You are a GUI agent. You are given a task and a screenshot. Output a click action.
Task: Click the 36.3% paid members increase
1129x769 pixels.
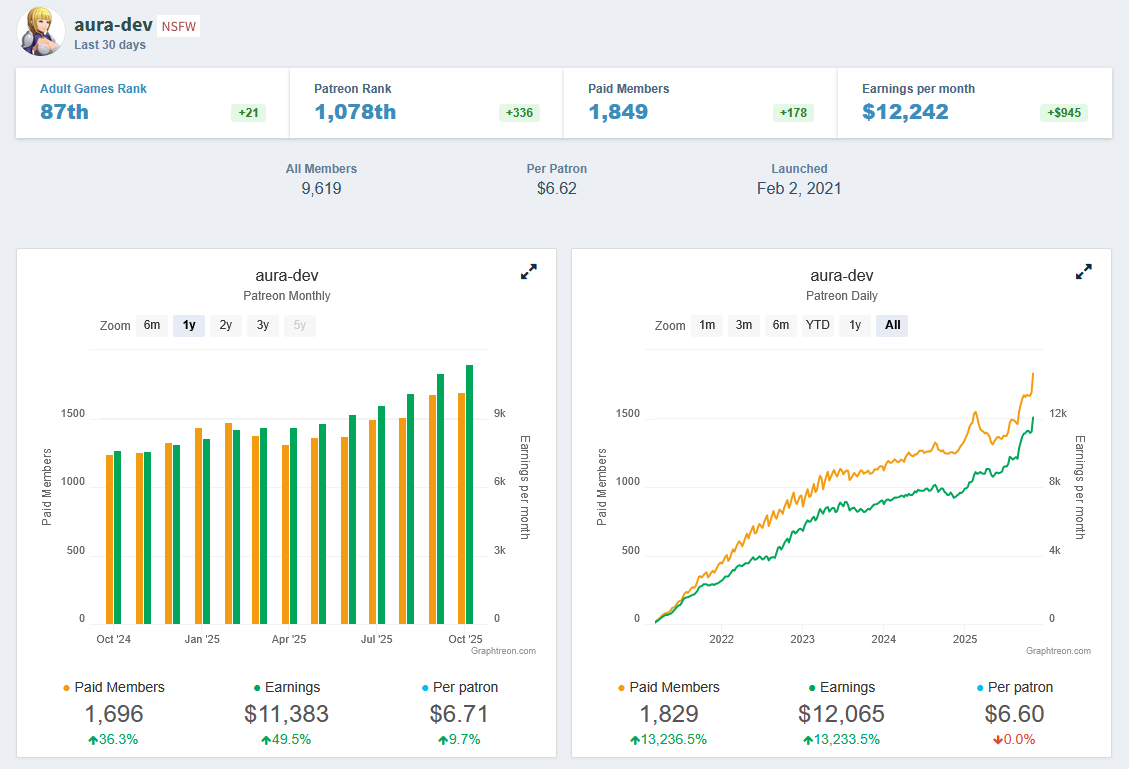click(114, 739)
